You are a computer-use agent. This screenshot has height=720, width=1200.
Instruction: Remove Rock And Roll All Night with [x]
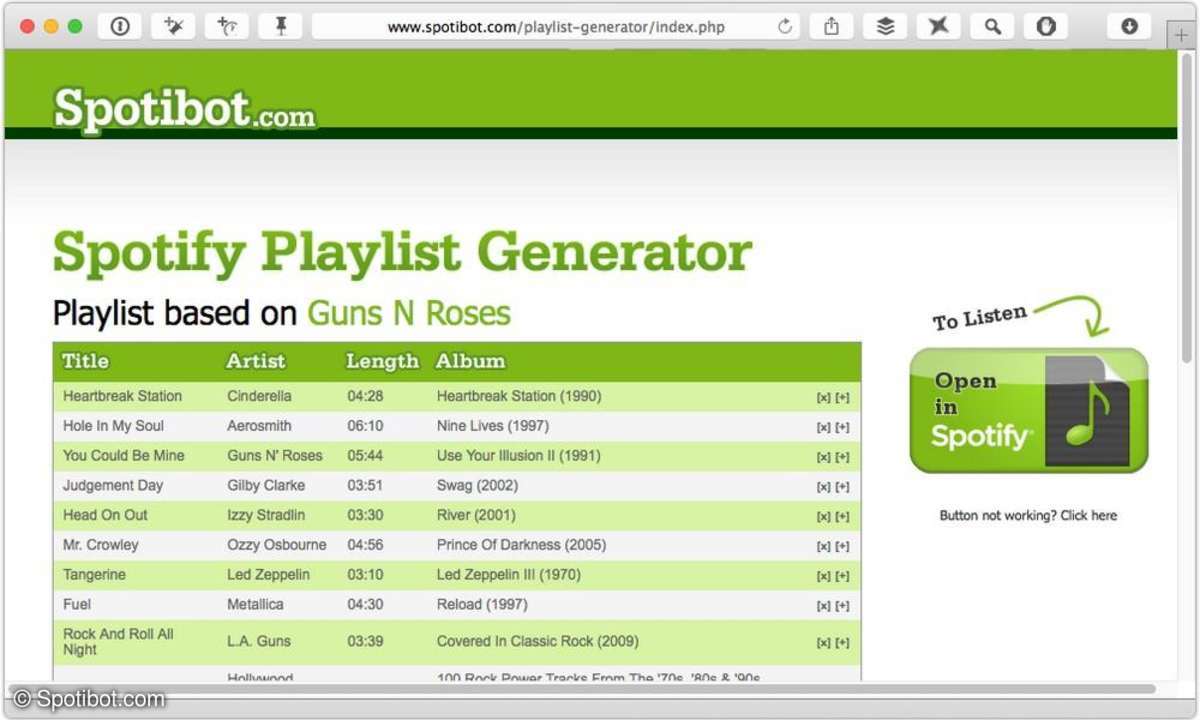(823, 643)
